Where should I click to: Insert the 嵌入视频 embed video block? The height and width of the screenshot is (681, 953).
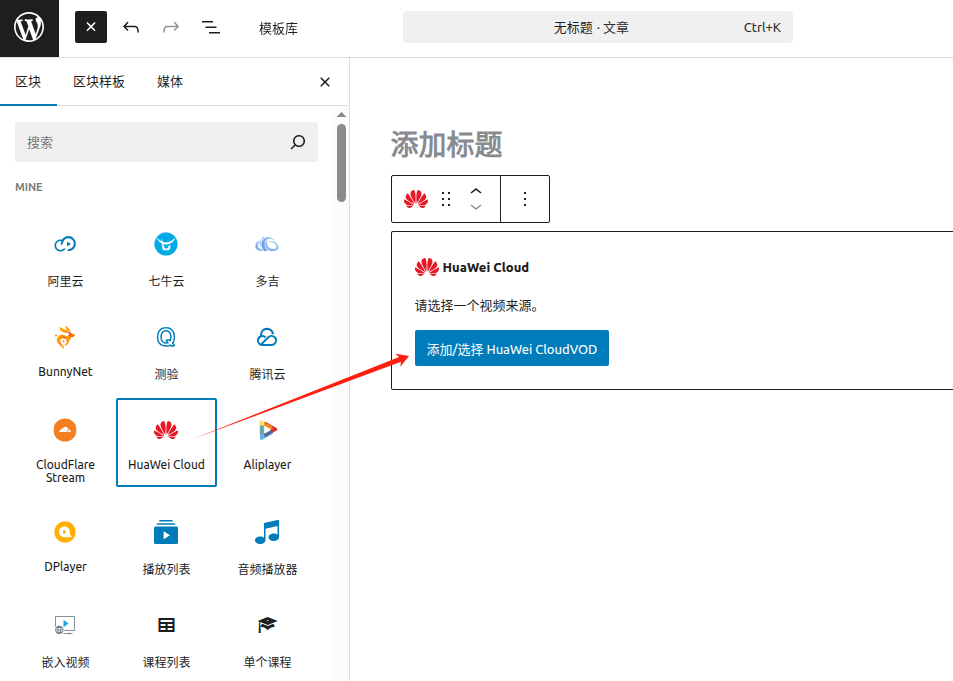pyautogui.click(x=65, y=640)
